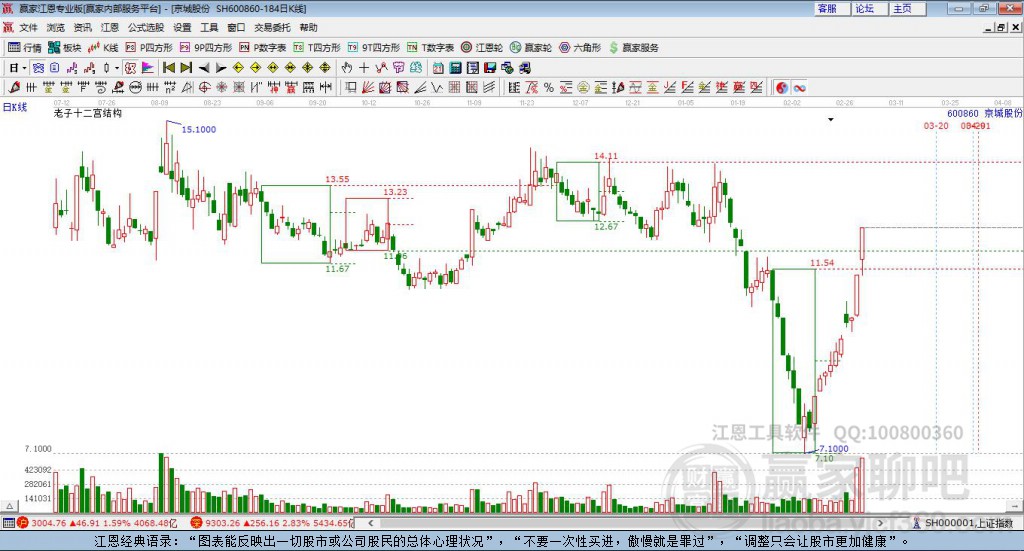The image size is (1024, 551).
Task: Step chart right with black arrow
Action: 221,68
